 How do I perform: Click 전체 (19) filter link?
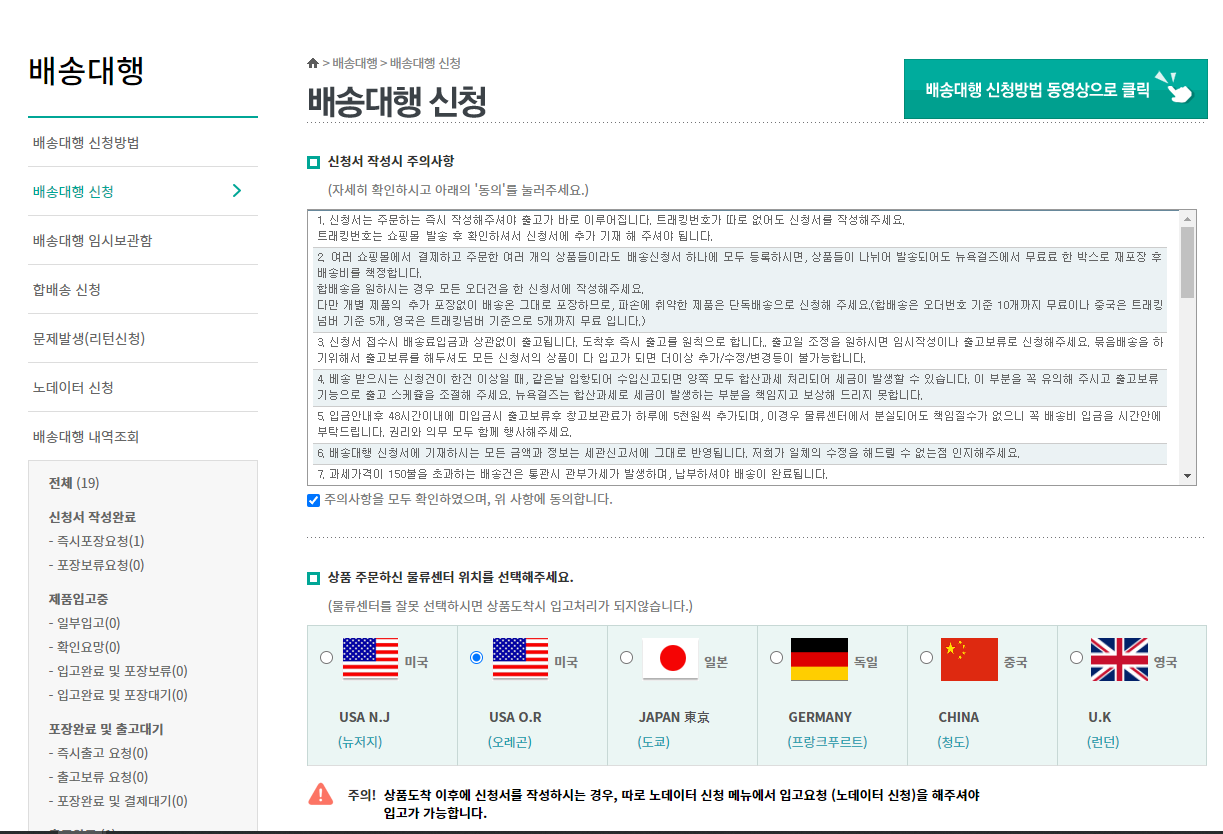[74, 483]
